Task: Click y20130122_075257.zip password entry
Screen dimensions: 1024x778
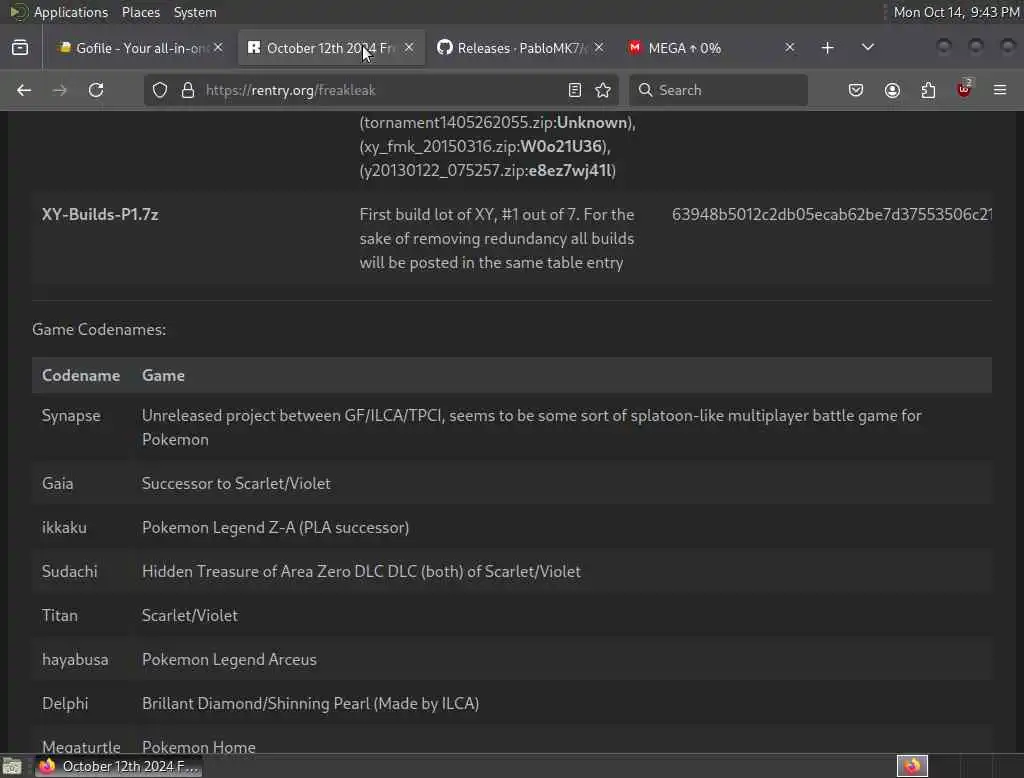Action: click(487, 170)
